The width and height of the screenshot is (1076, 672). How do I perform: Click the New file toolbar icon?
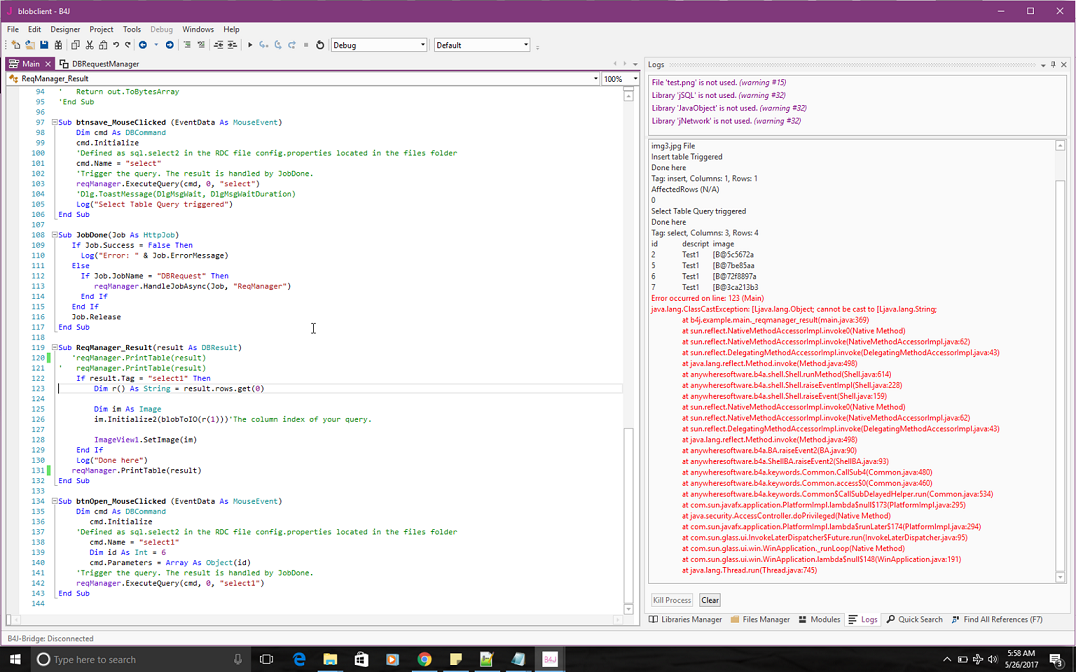(16, 45)
